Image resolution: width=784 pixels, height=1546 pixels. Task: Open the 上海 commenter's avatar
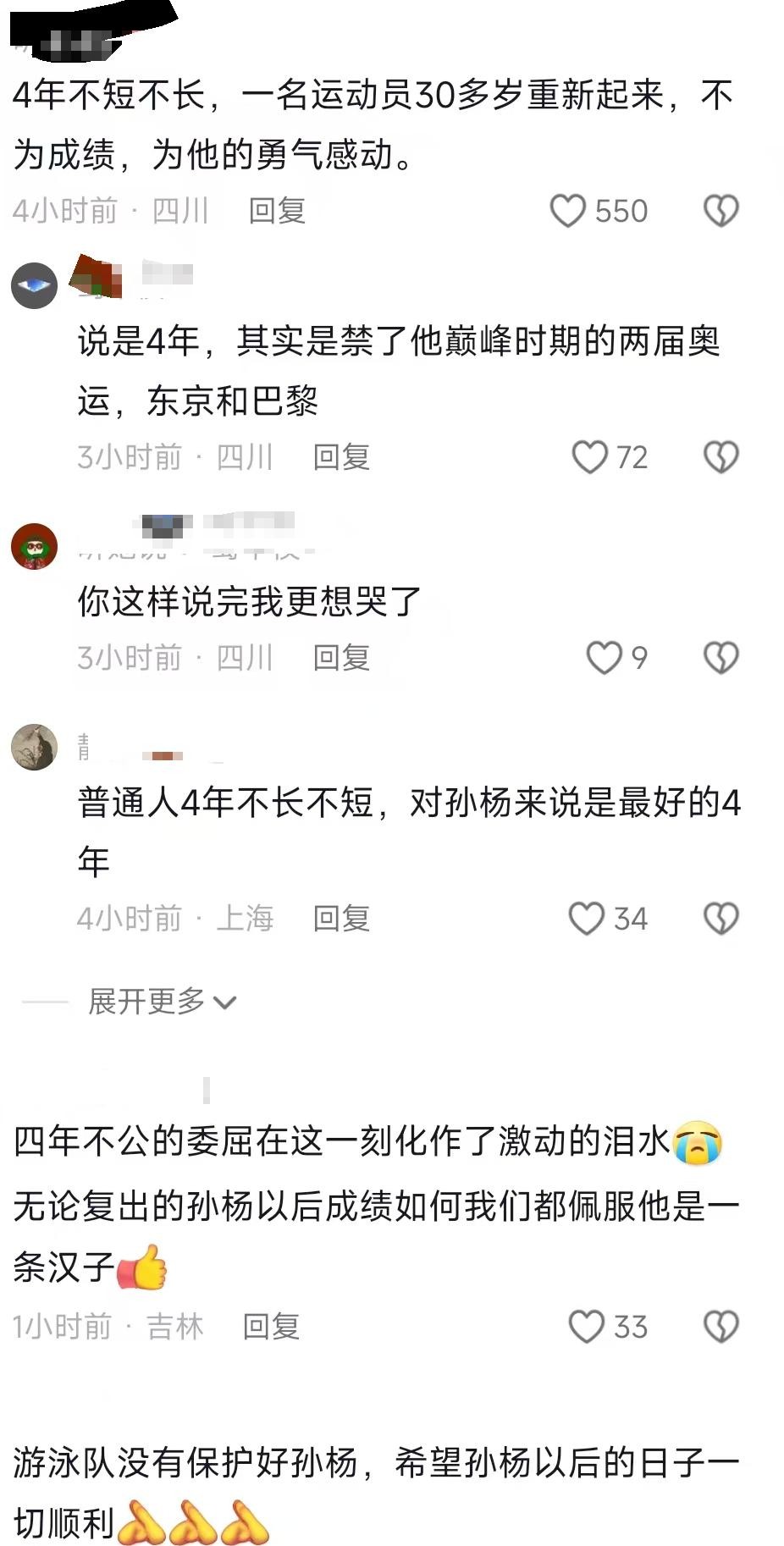[x=34, y=747]
